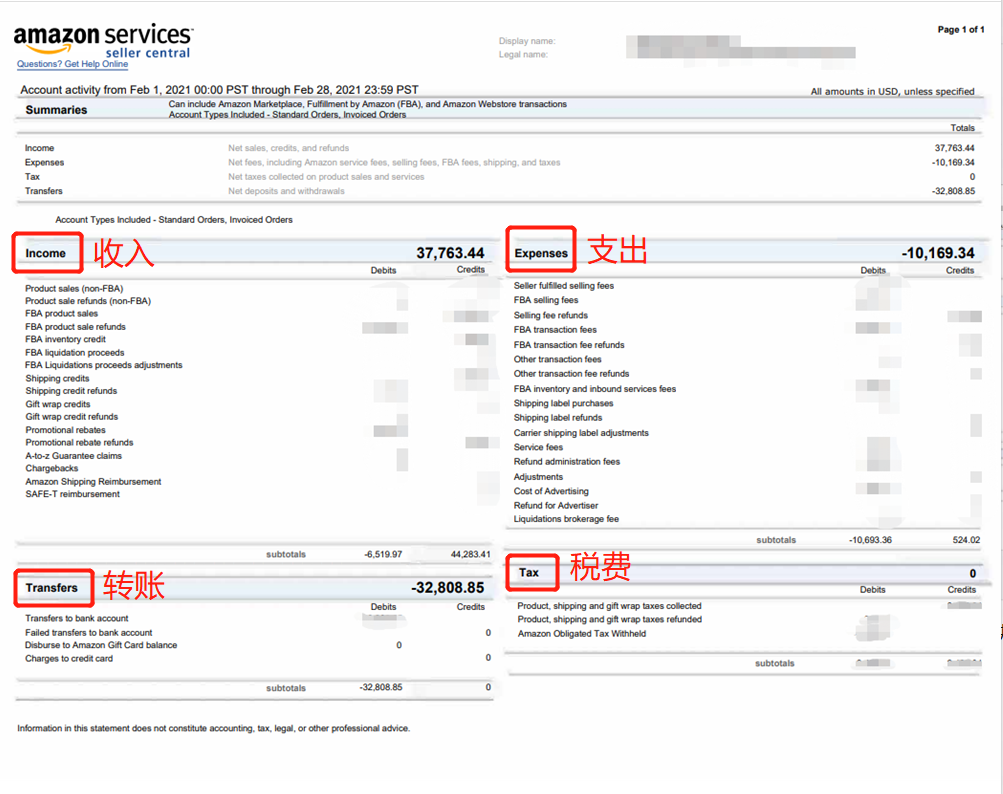The image size is (1003, 794).
Task: Select the row Selling fee refunds
Action: click(551, 315)
